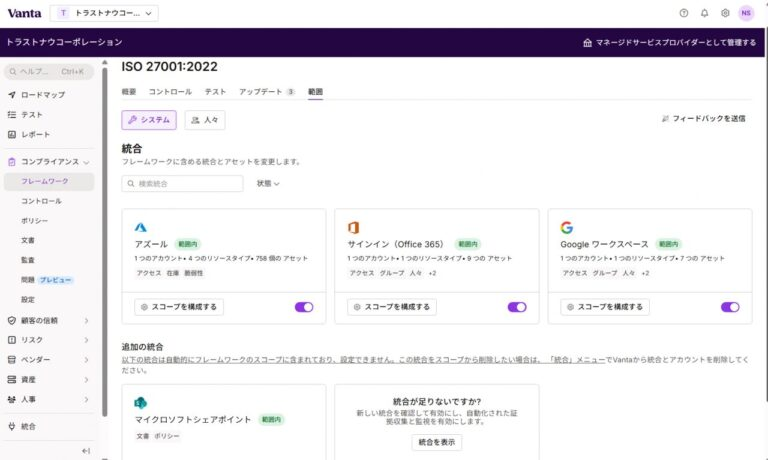Open コントロール in the sidebar submenu

coord(41,201)
